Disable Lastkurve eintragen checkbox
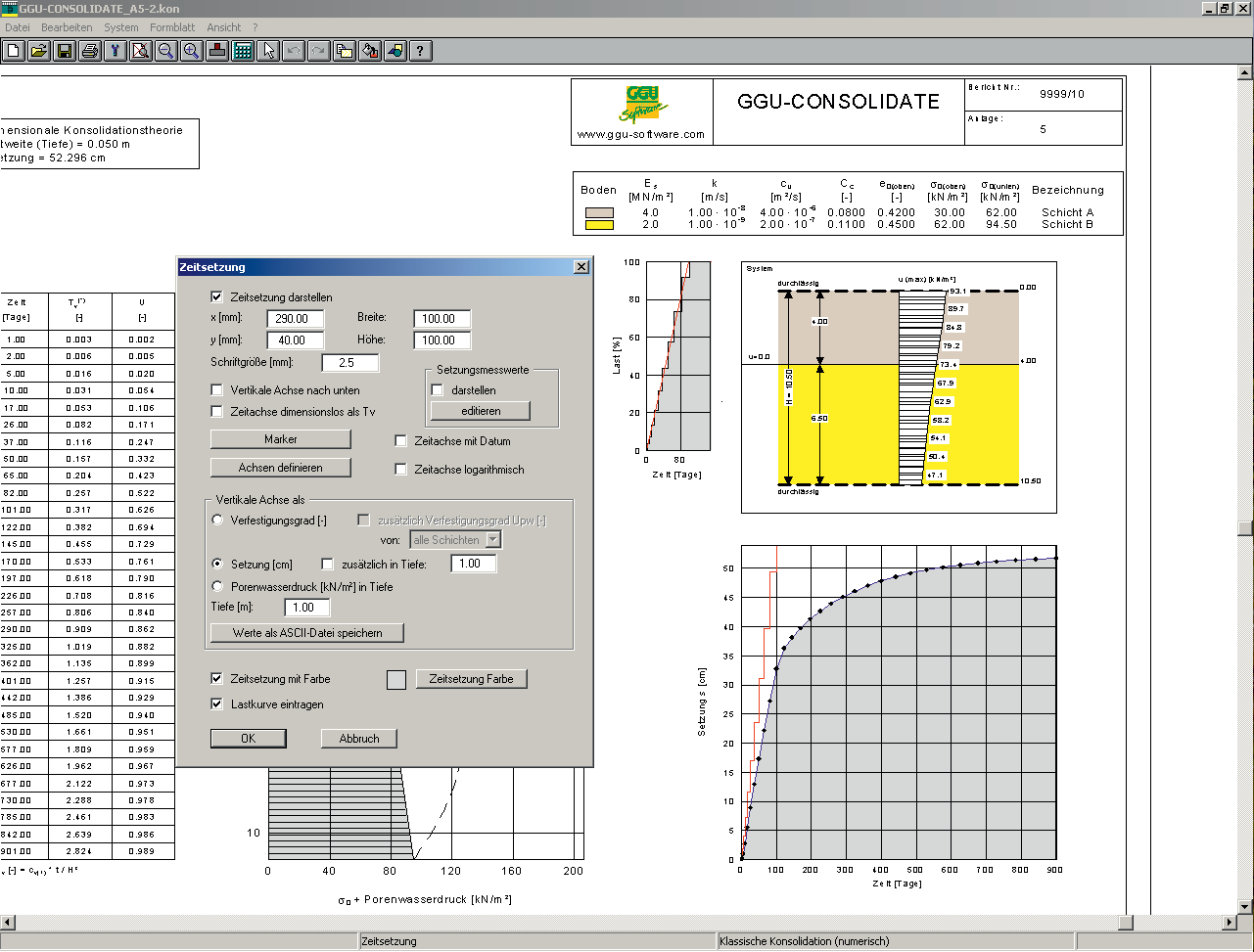 (217, 703)
